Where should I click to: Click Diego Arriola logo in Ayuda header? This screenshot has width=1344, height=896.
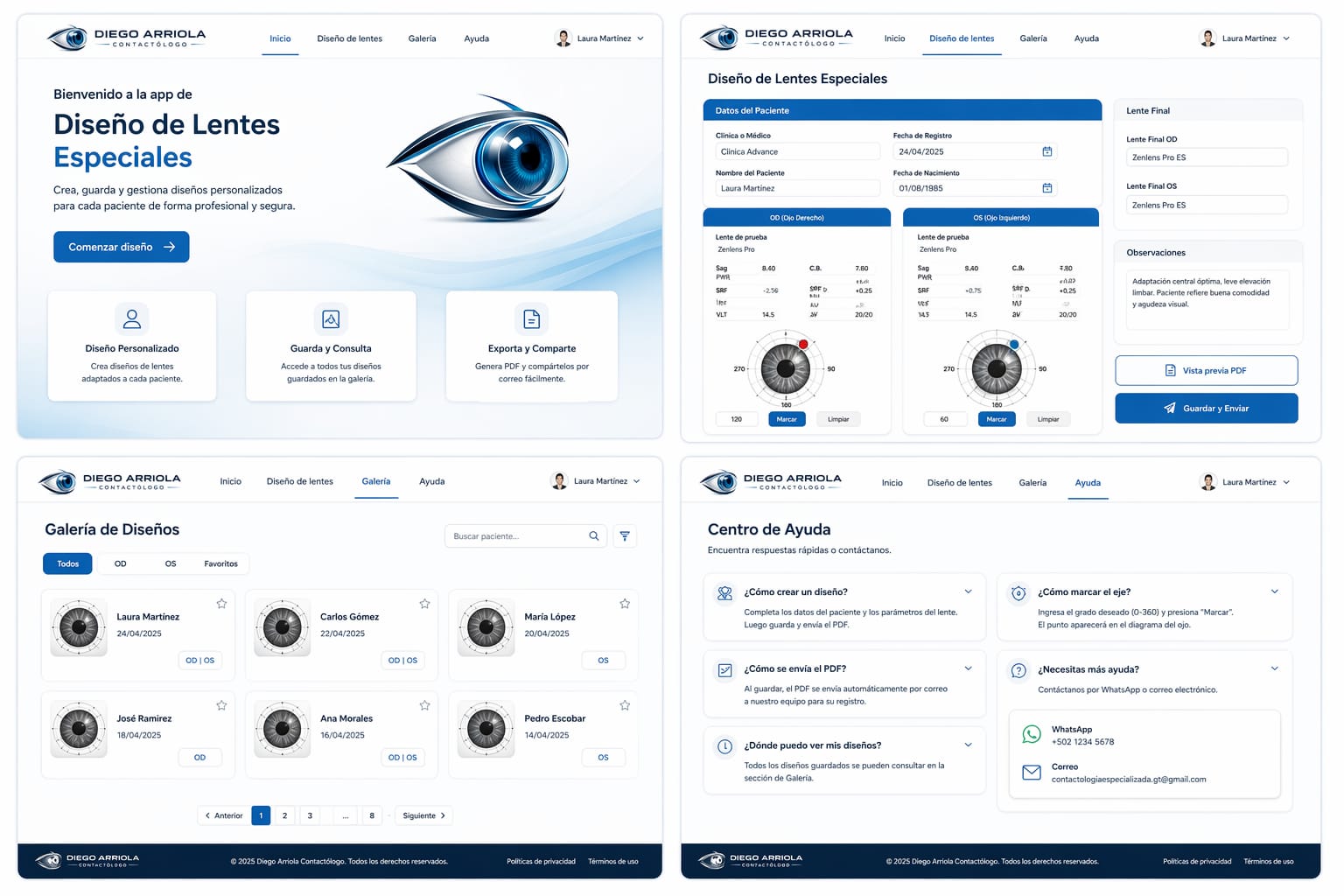click(x=770, y=481)
